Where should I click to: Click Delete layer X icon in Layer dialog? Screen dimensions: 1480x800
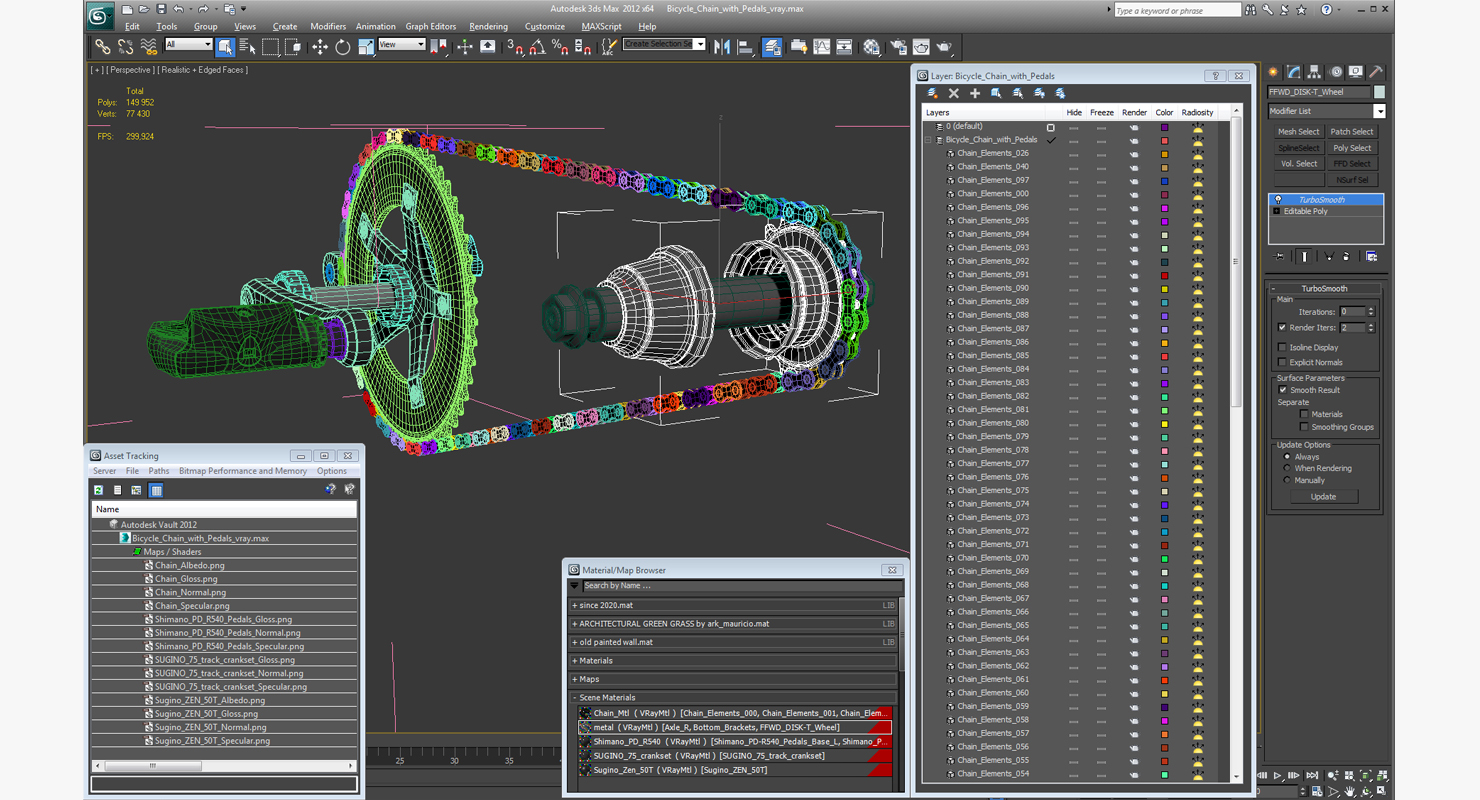coord(954,93)
